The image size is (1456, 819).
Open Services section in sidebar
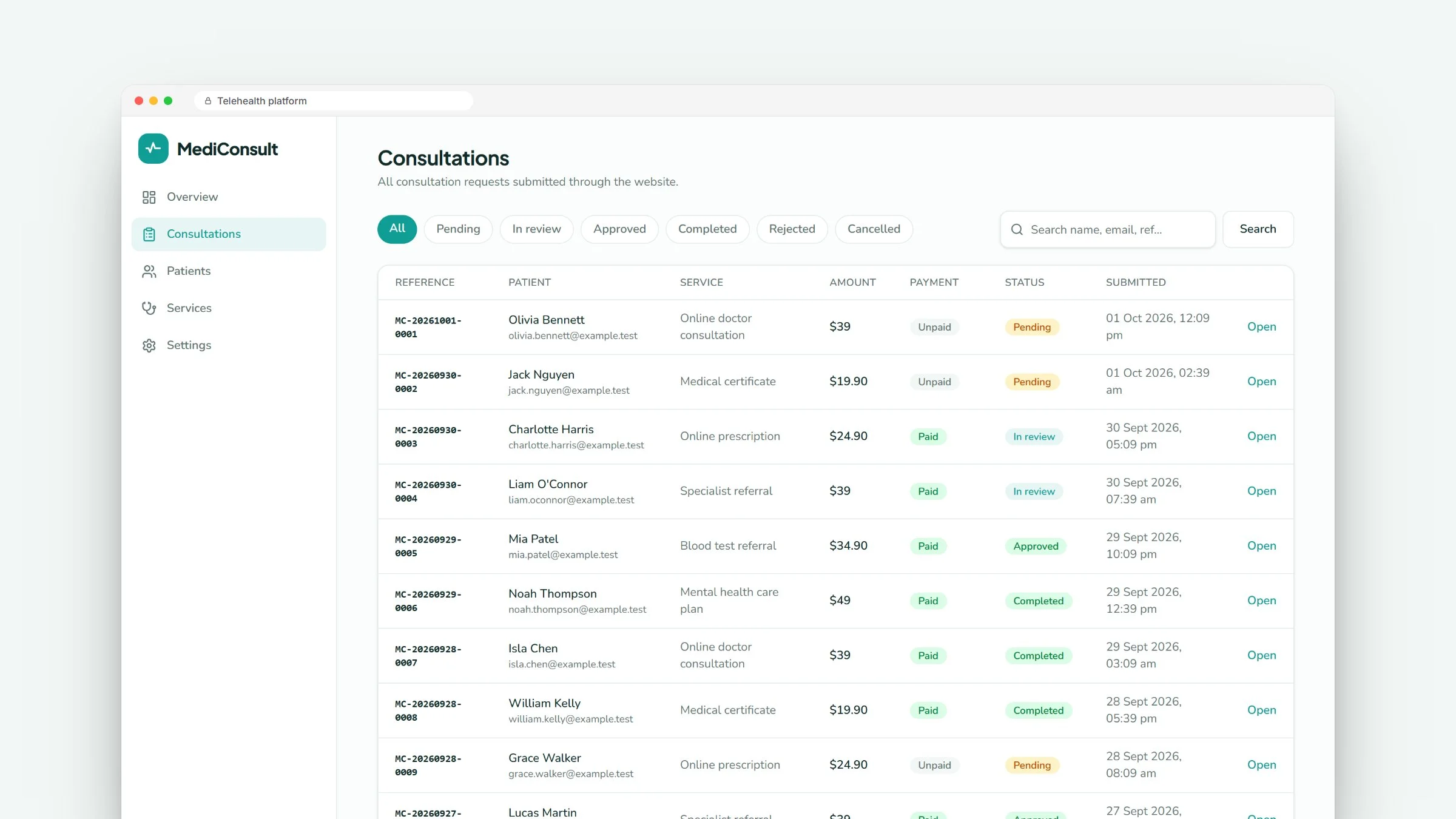[x=229, y=308]
